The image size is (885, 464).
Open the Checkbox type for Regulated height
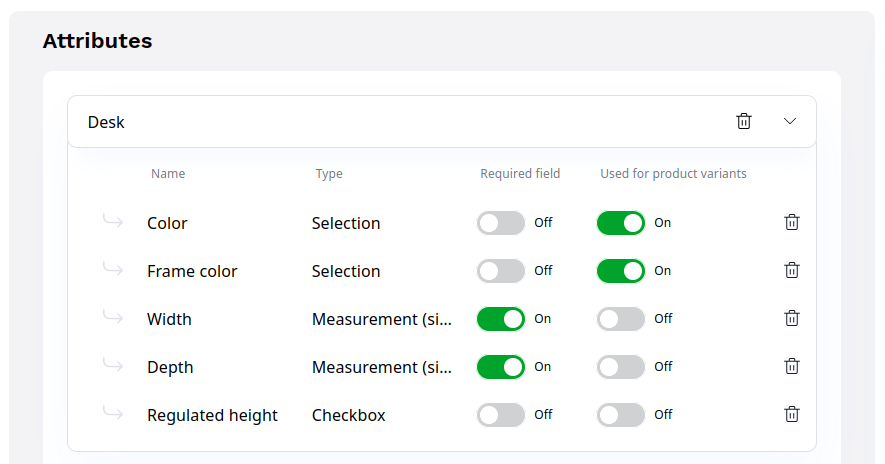tap(348, 415)
